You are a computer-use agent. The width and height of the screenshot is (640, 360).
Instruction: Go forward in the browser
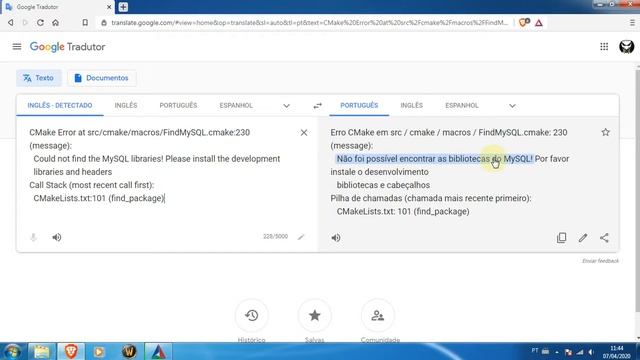point(25,23)
